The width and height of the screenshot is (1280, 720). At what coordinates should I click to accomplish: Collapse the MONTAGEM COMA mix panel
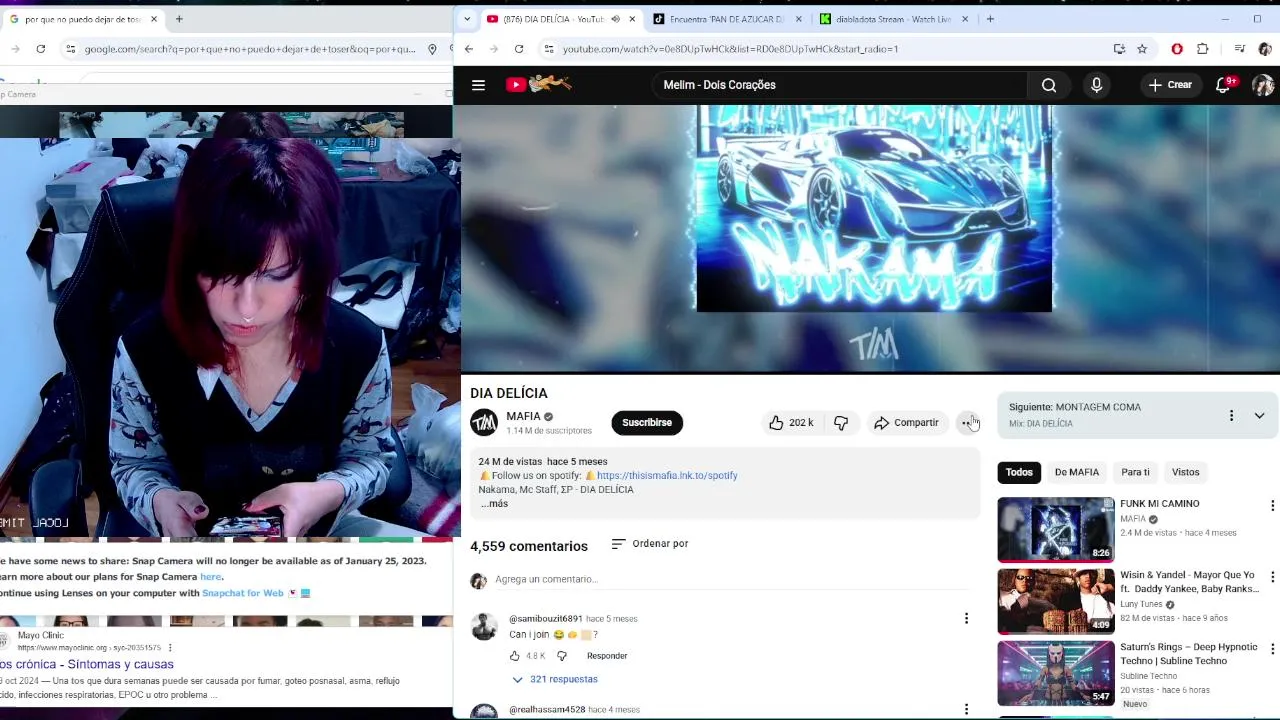pyautogui.click(x=1259, y=415)
